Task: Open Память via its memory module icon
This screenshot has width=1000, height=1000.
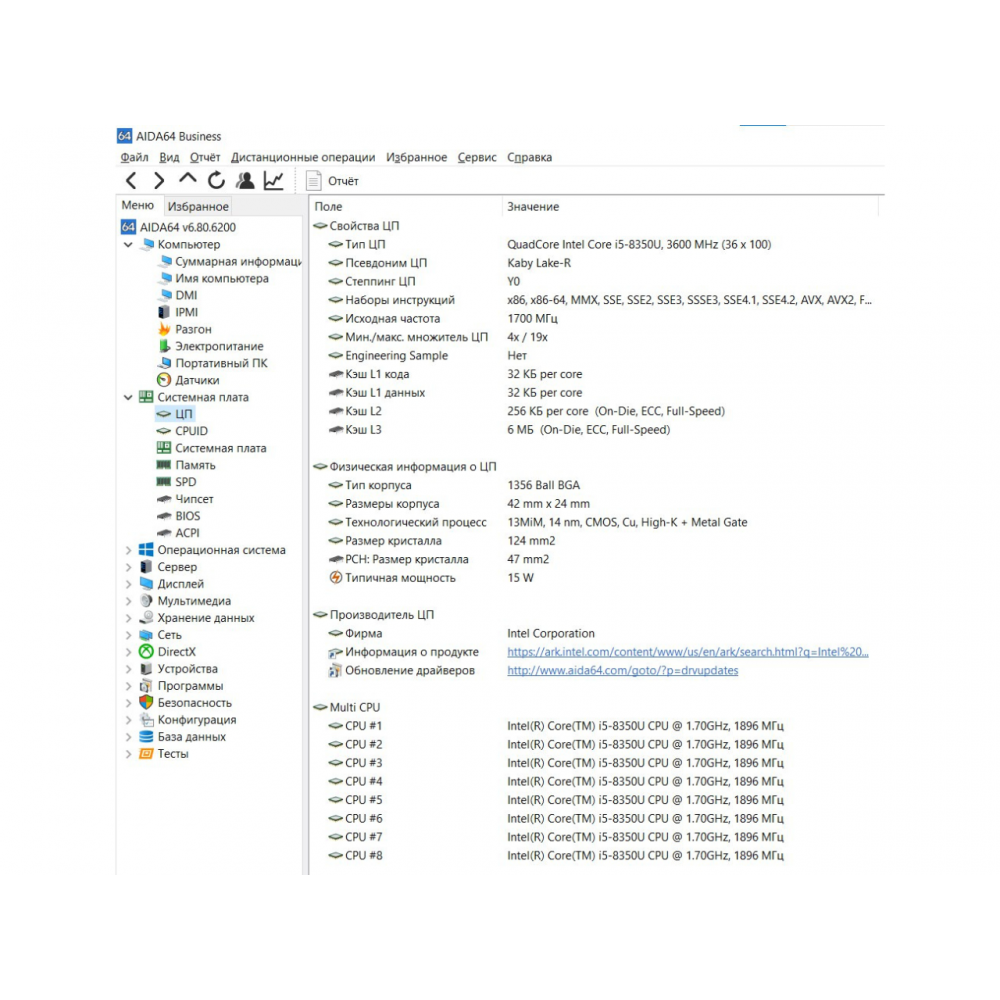Action: [164, 465]
